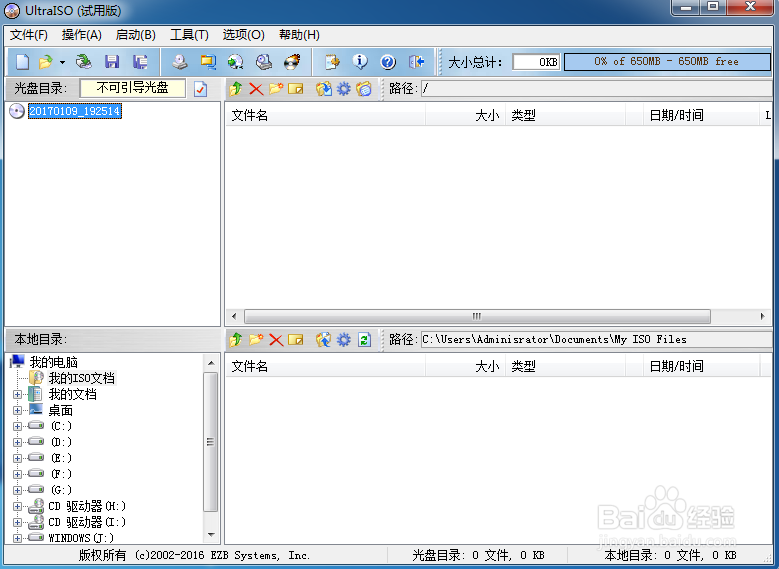Click the rename icon in the local toolbar
Screen dimensions: 779x569
(x=296, y=340)
